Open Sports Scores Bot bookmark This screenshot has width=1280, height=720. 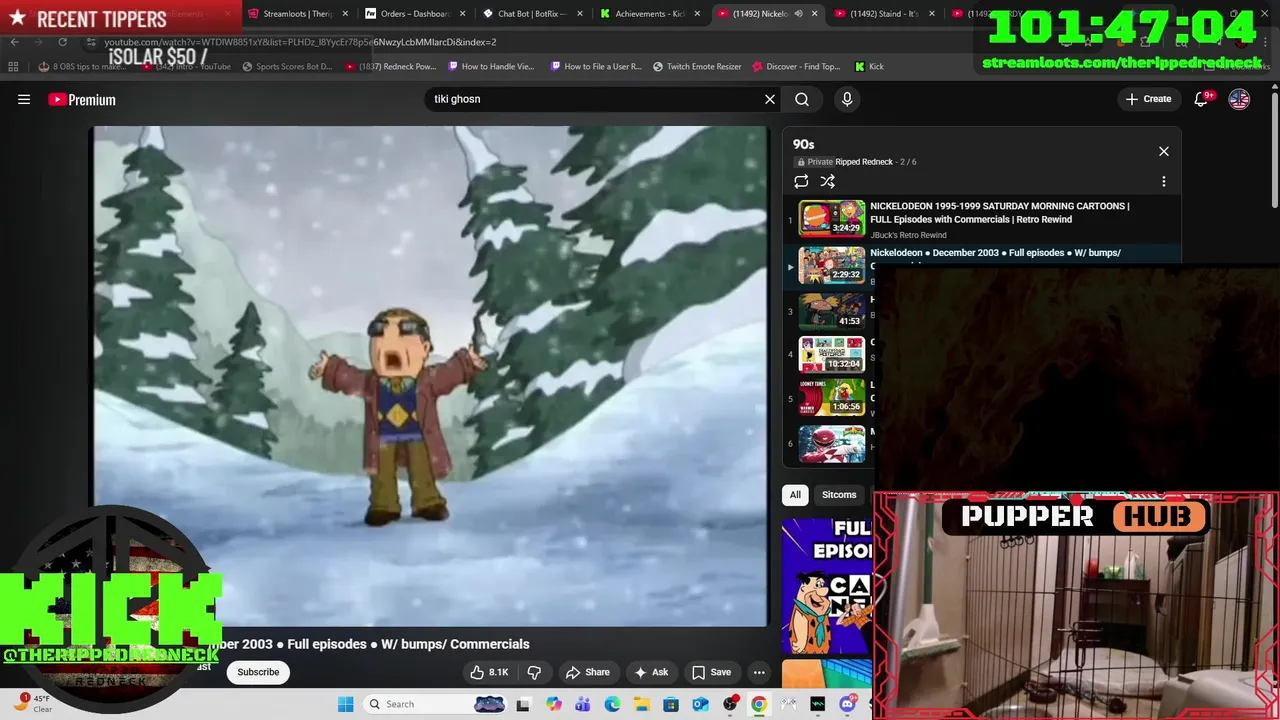tap(287, 67)
